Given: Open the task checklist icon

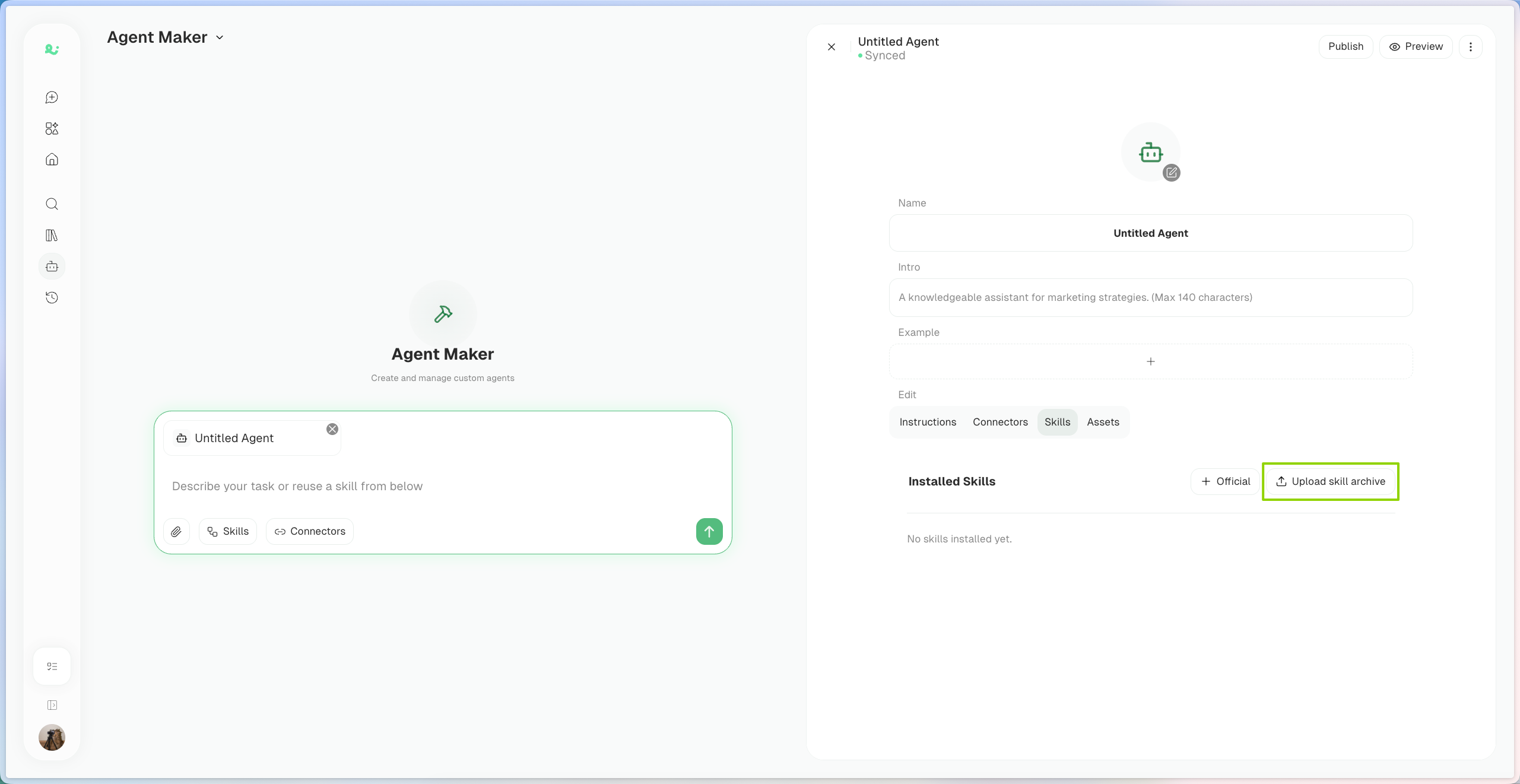Looking at the screenshot, I should tap(52, 666).
